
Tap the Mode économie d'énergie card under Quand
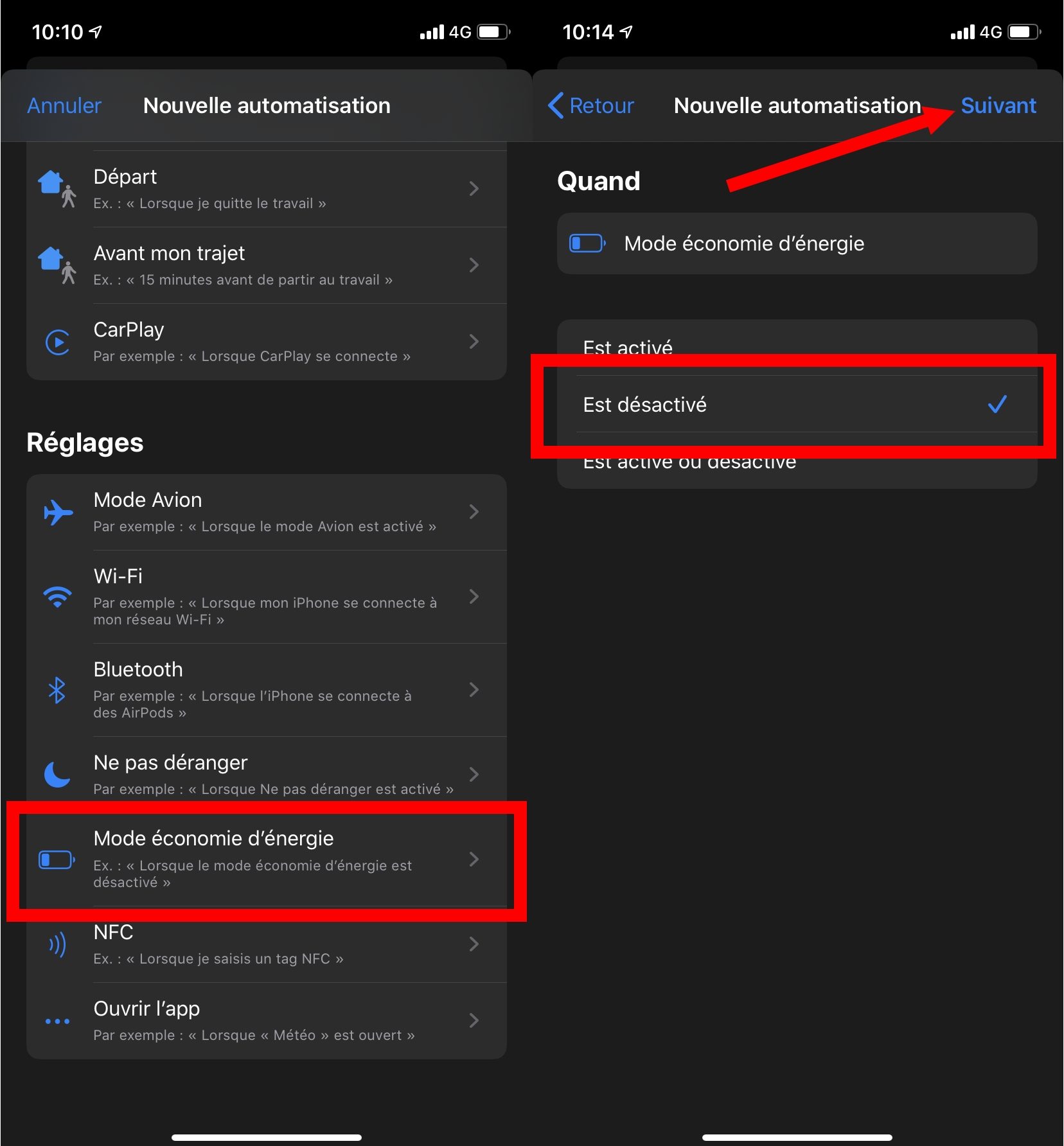click(797, 243)
